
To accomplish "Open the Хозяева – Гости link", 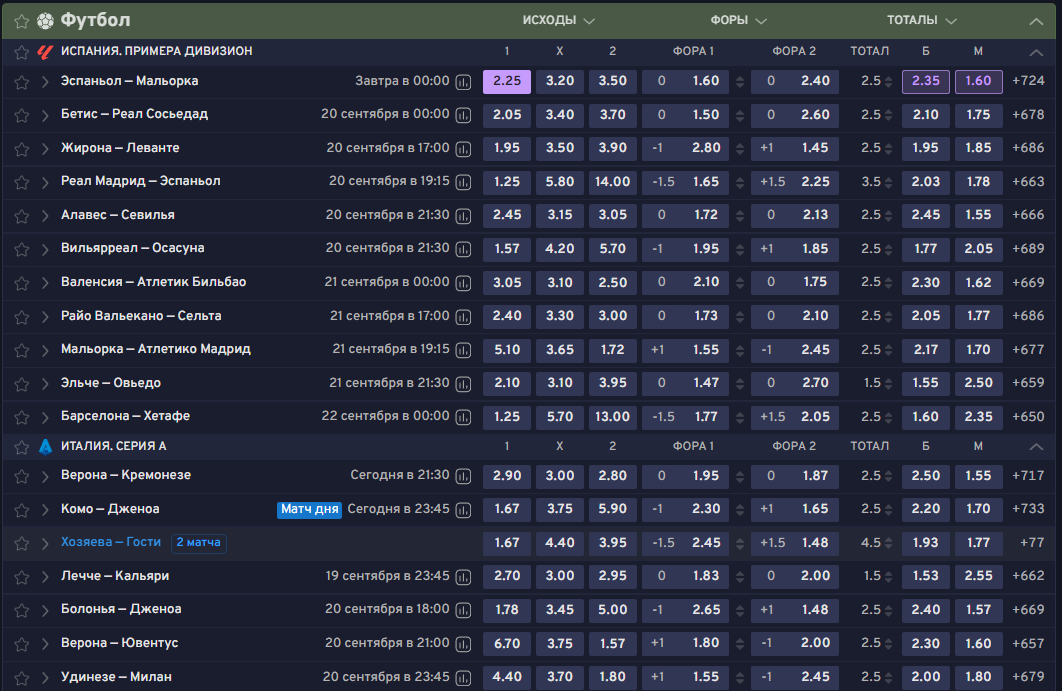I will [111, 542].
